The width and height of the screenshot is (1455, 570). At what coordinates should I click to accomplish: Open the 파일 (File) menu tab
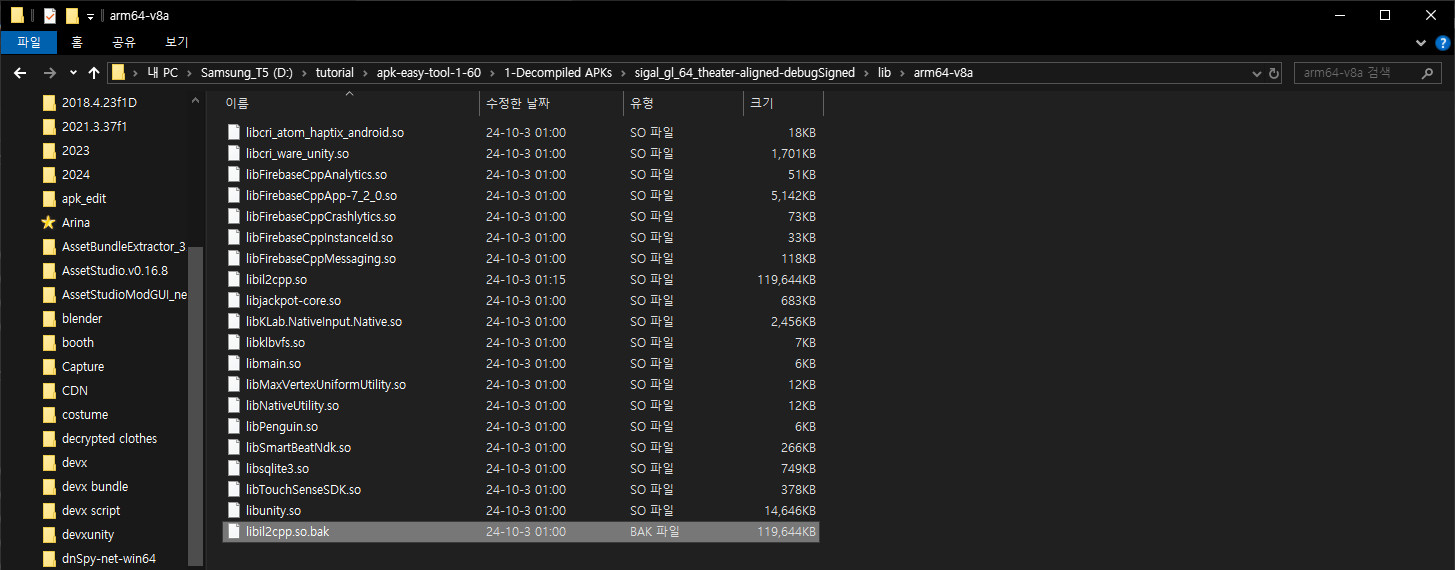pos(29,42)
